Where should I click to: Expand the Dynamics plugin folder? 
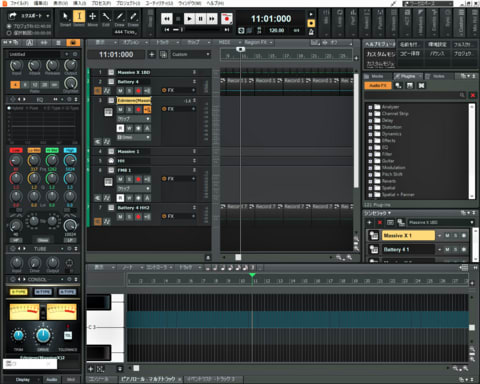coord(370,134)
